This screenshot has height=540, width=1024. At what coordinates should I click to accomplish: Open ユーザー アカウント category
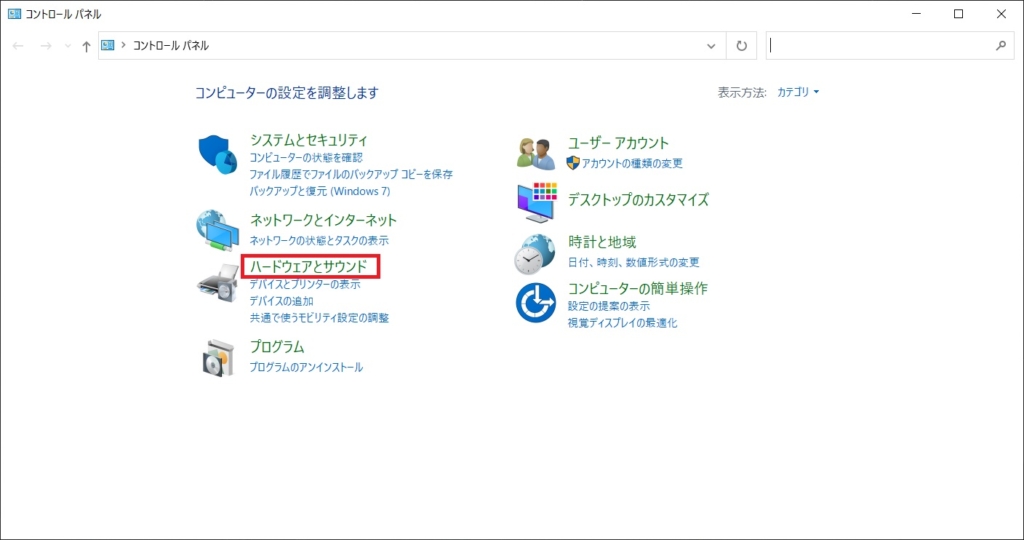pos(618,143)
